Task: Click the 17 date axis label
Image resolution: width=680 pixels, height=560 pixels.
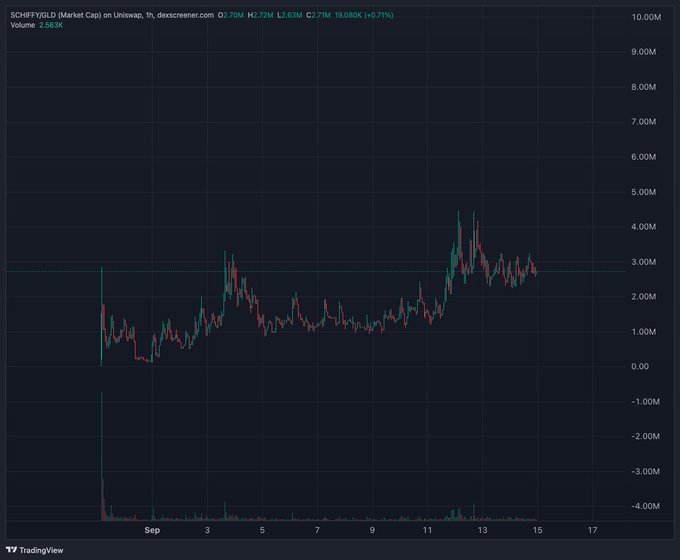Action: pos(592,530)
